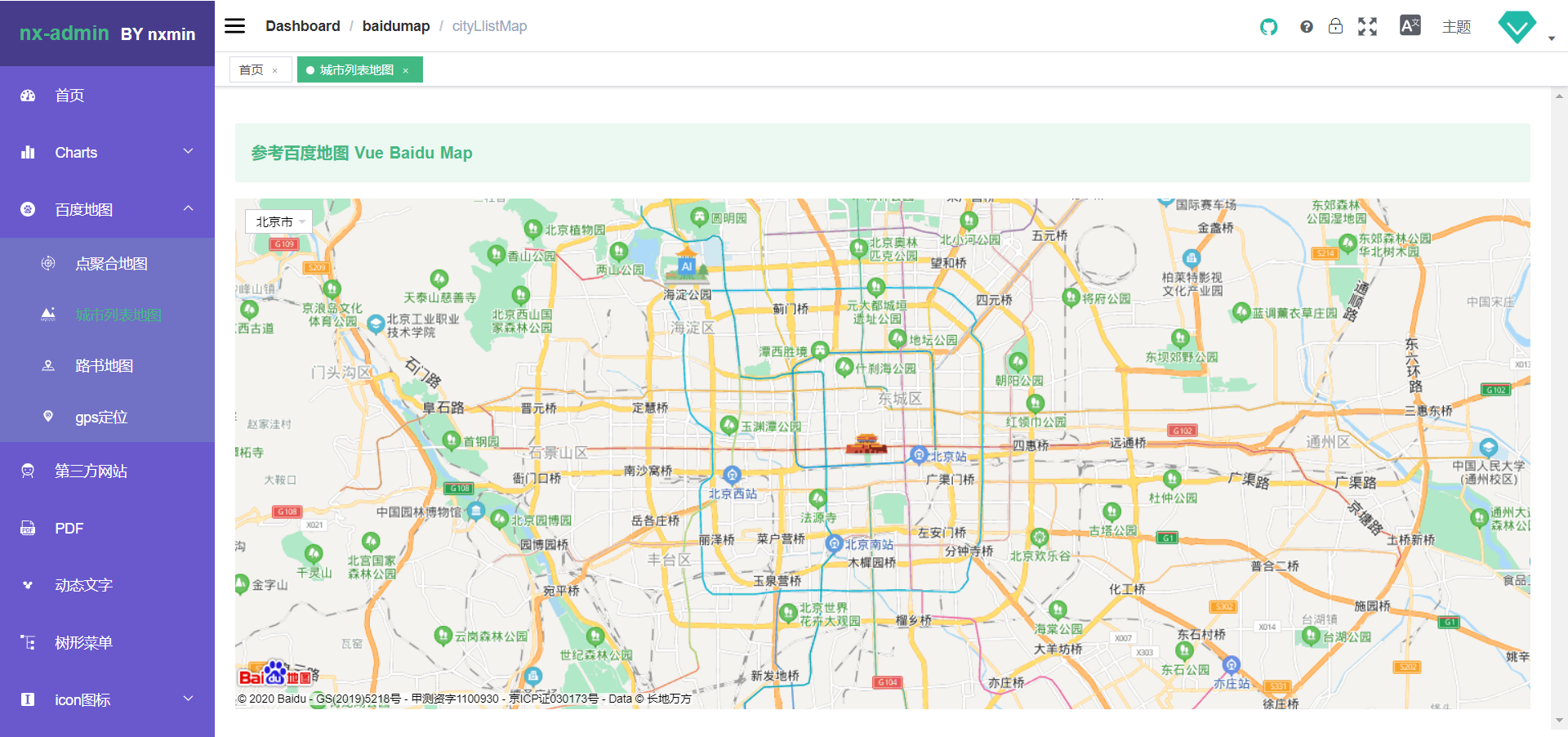The image size is (1568, 737).
Task: Click the 圆明园 park marker on map
Action: [699, 217]
